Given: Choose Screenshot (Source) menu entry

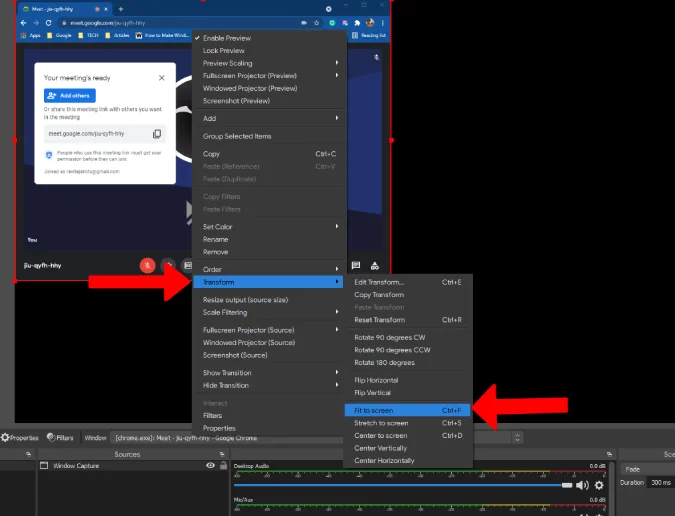Looking at the screenshot, I should (269, 355).
